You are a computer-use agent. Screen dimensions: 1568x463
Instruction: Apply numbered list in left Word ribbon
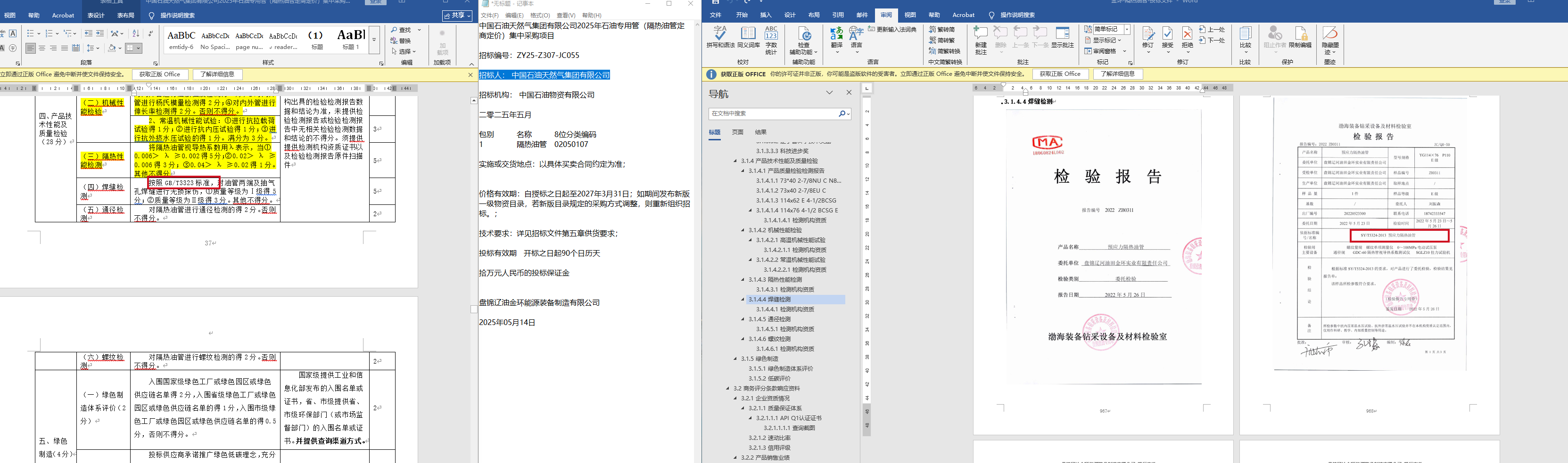tap(50, 33)
